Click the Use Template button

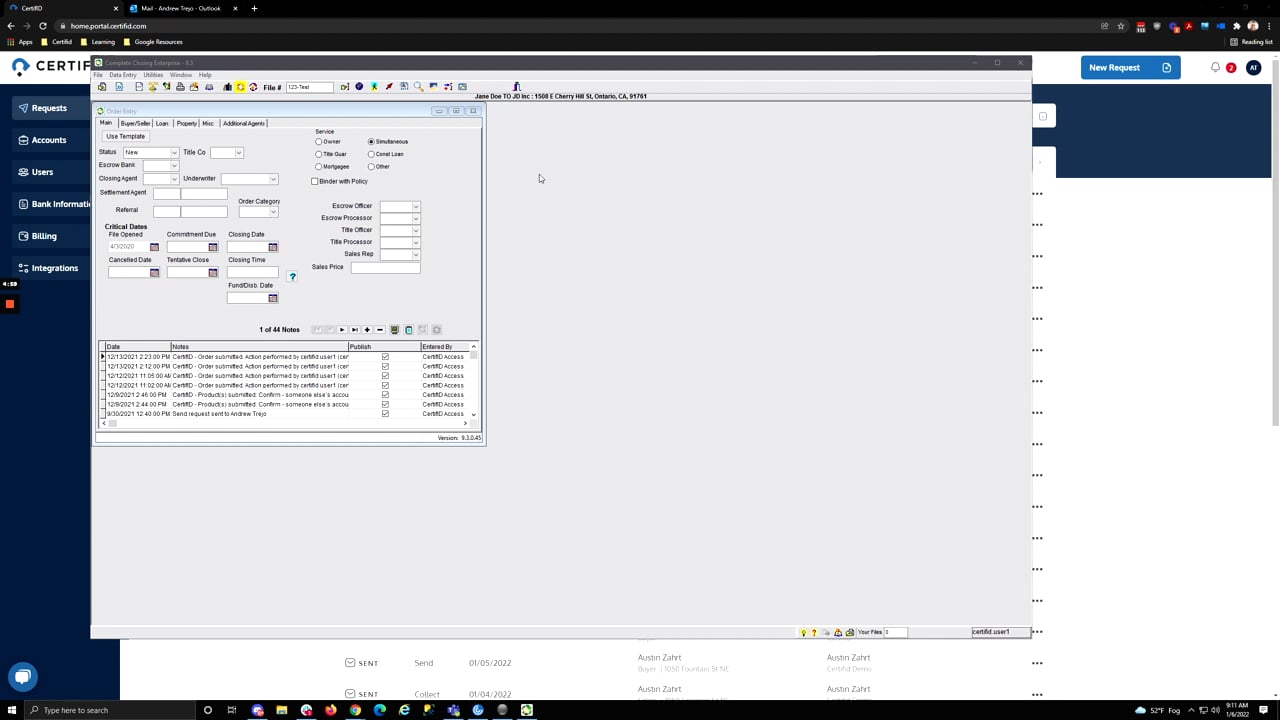(x=126, y=136)
